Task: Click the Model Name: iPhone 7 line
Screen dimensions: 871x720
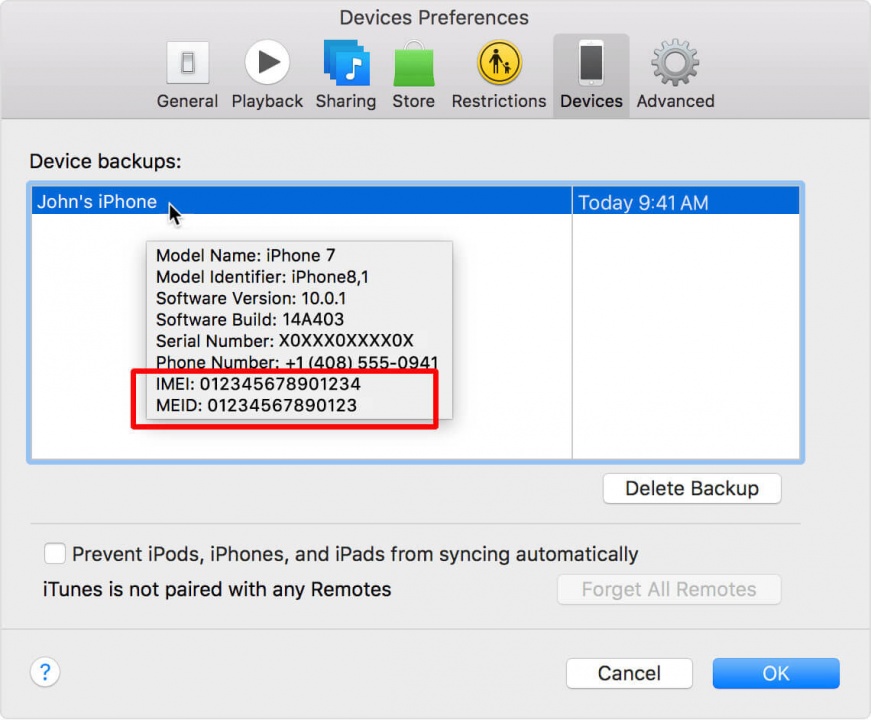Action: [x=246, y=255]
